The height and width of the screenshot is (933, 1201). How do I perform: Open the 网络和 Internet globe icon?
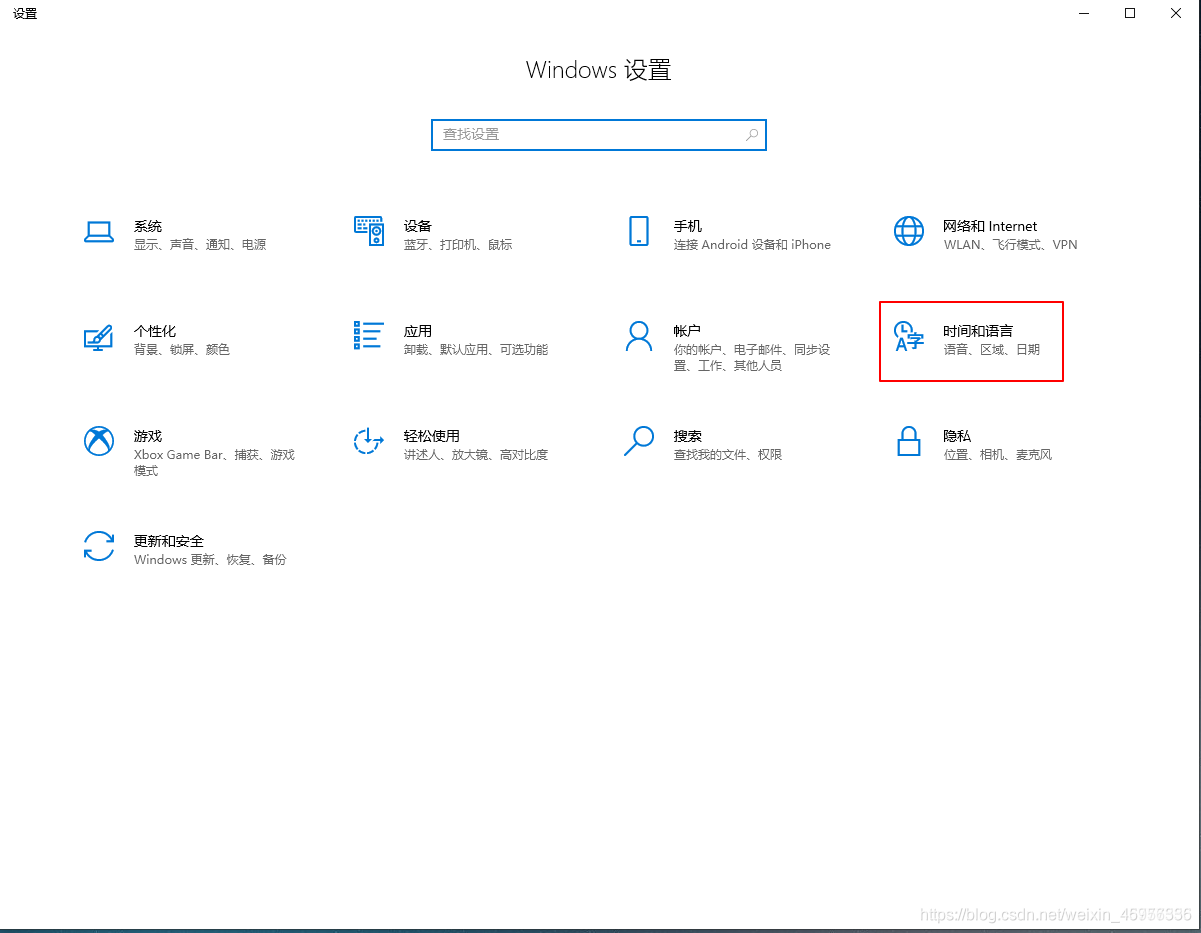tap(909, 231)
